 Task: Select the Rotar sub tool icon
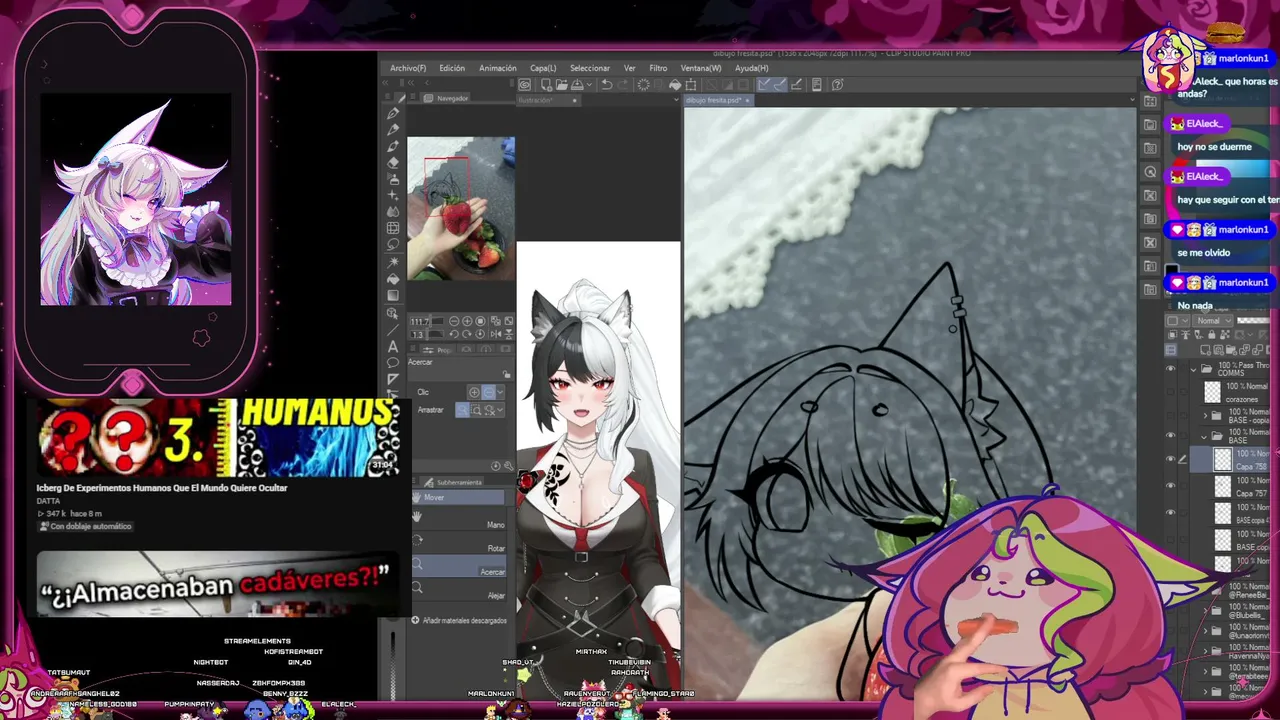coord(417,540)
